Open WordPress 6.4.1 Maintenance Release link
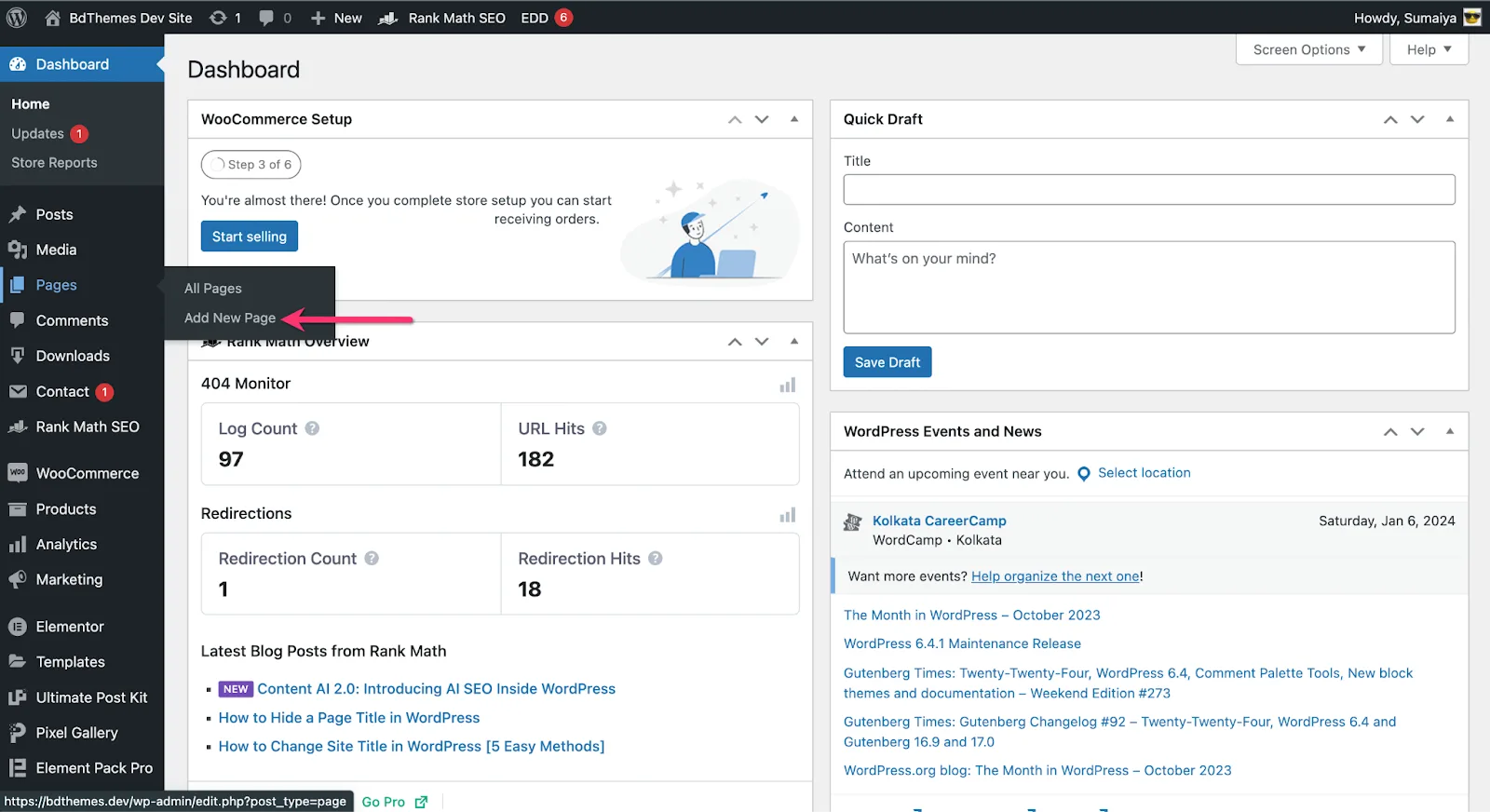1490x812 pixels. [962, 643]
